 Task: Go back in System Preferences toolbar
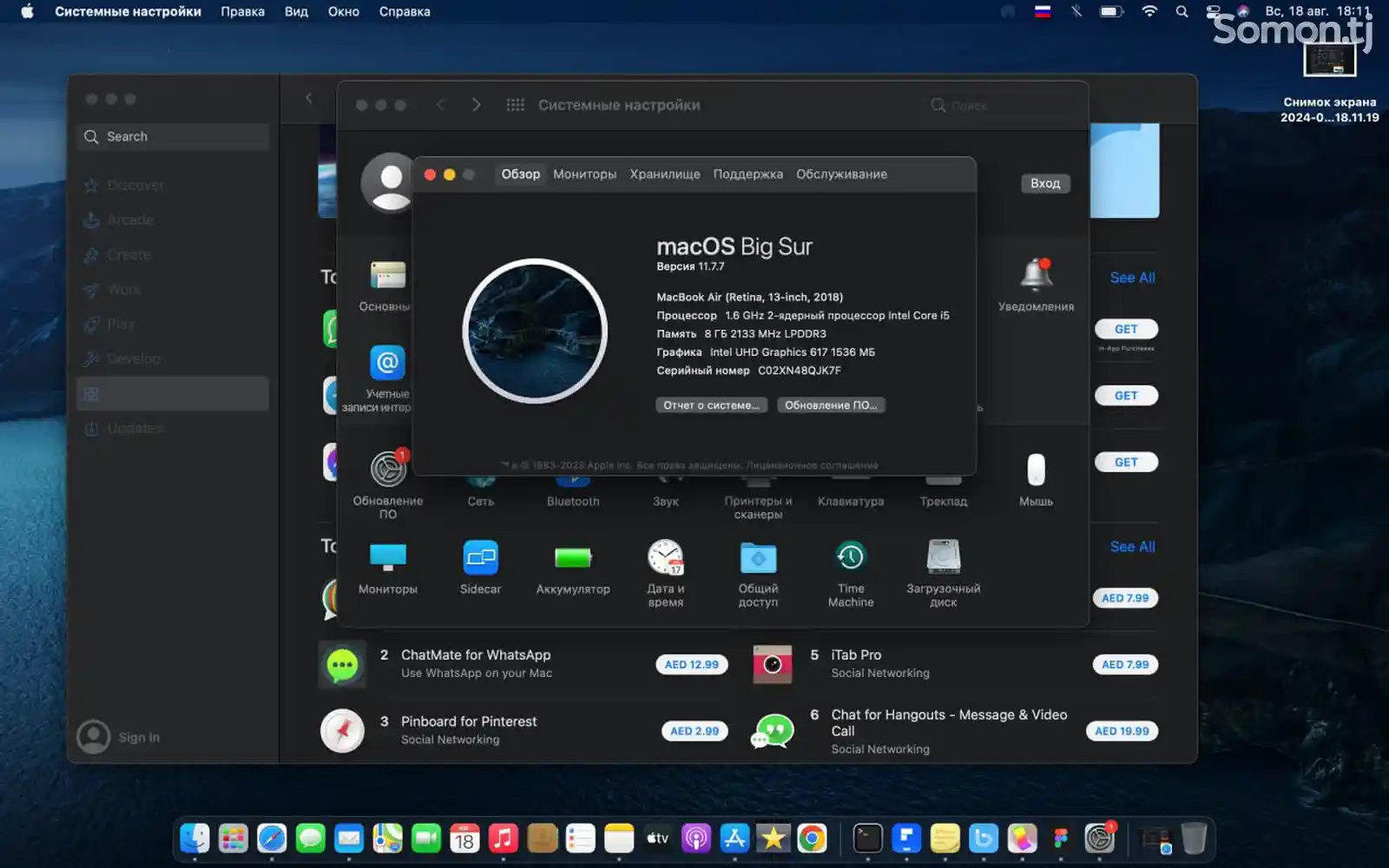point(440,105)
